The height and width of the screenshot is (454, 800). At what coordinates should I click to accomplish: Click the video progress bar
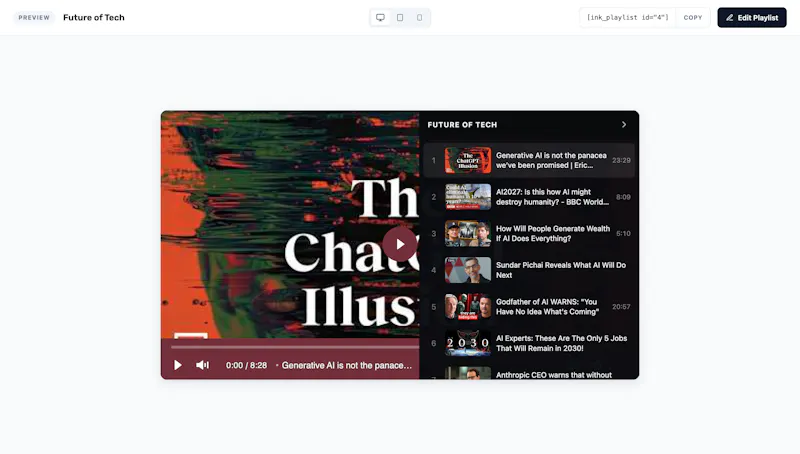[x=295, y=347]
